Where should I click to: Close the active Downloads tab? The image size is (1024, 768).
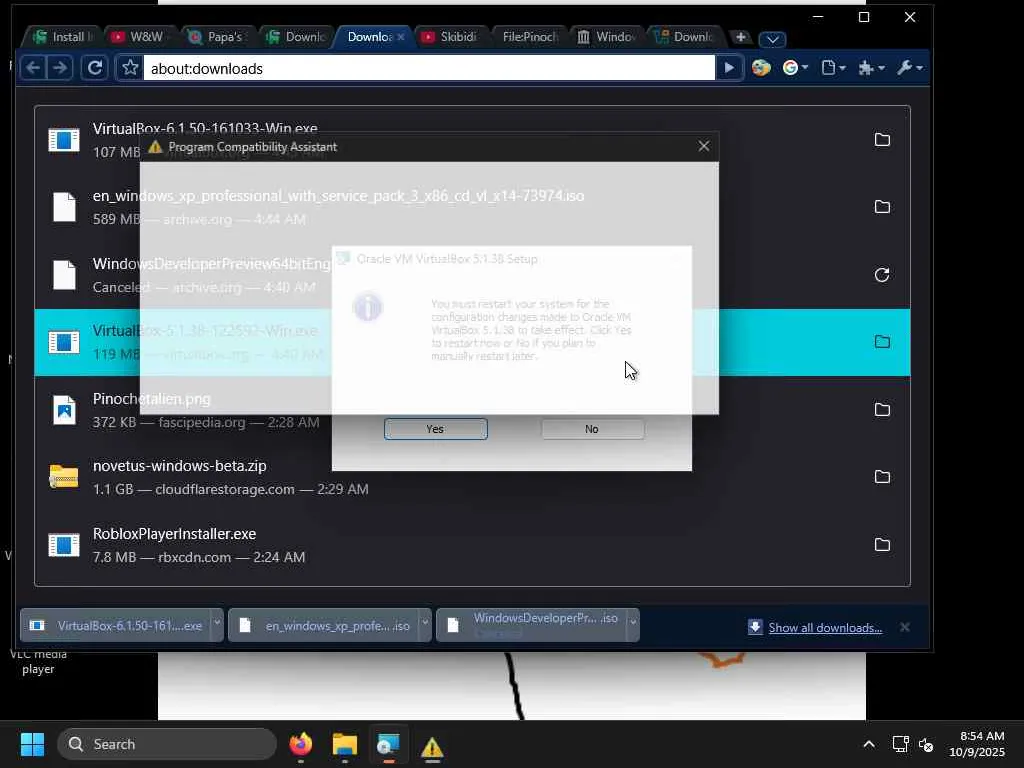click(x=400, y=37)
